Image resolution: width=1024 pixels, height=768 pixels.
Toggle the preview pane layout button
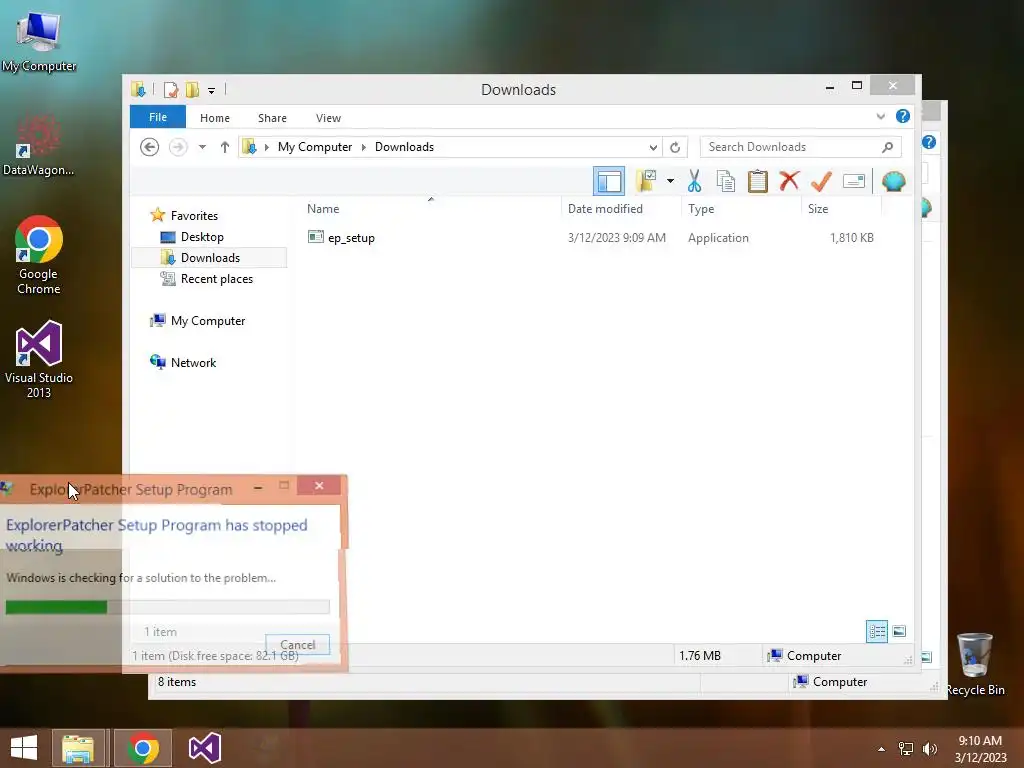pyautogui.click(x=609, y=181)
